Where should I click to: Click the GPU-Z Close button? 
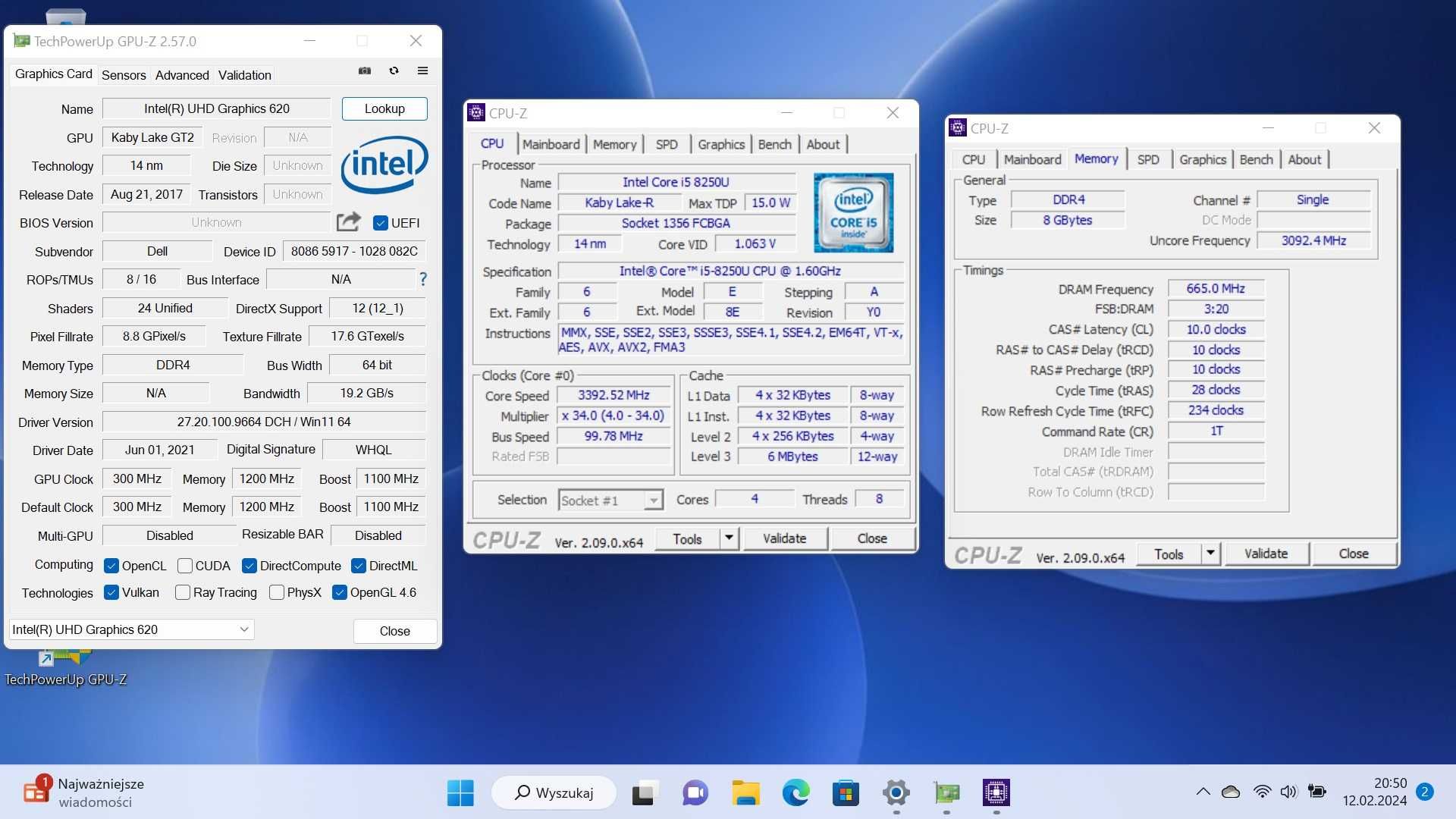coord(394,631)
